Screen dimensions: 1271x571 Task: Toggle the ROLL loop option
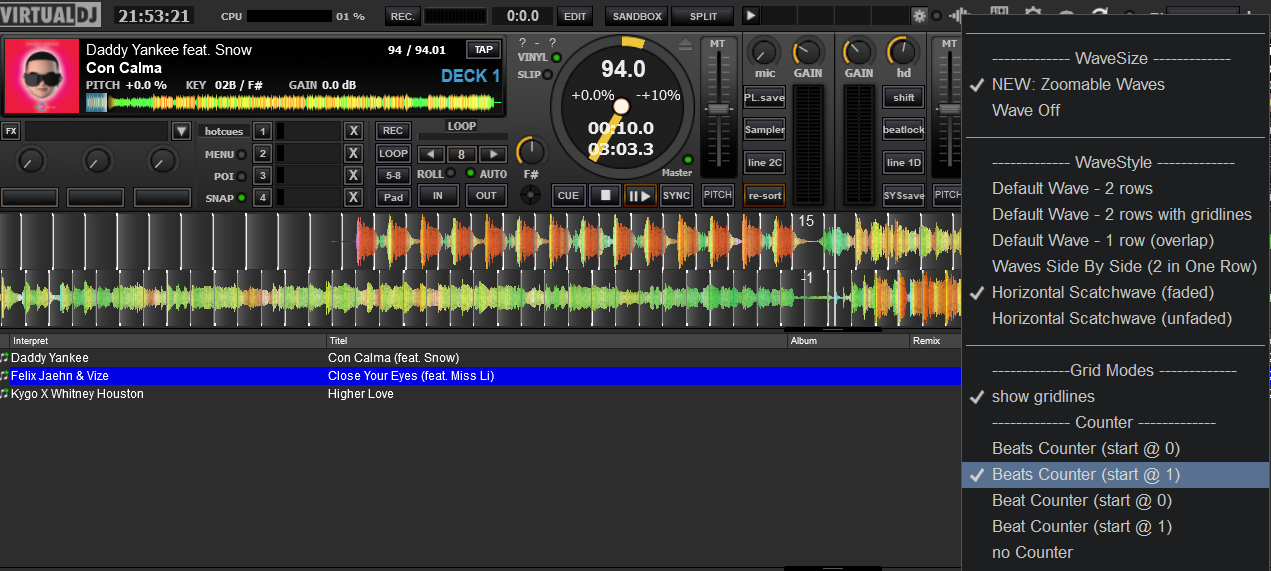coord(452,174)
